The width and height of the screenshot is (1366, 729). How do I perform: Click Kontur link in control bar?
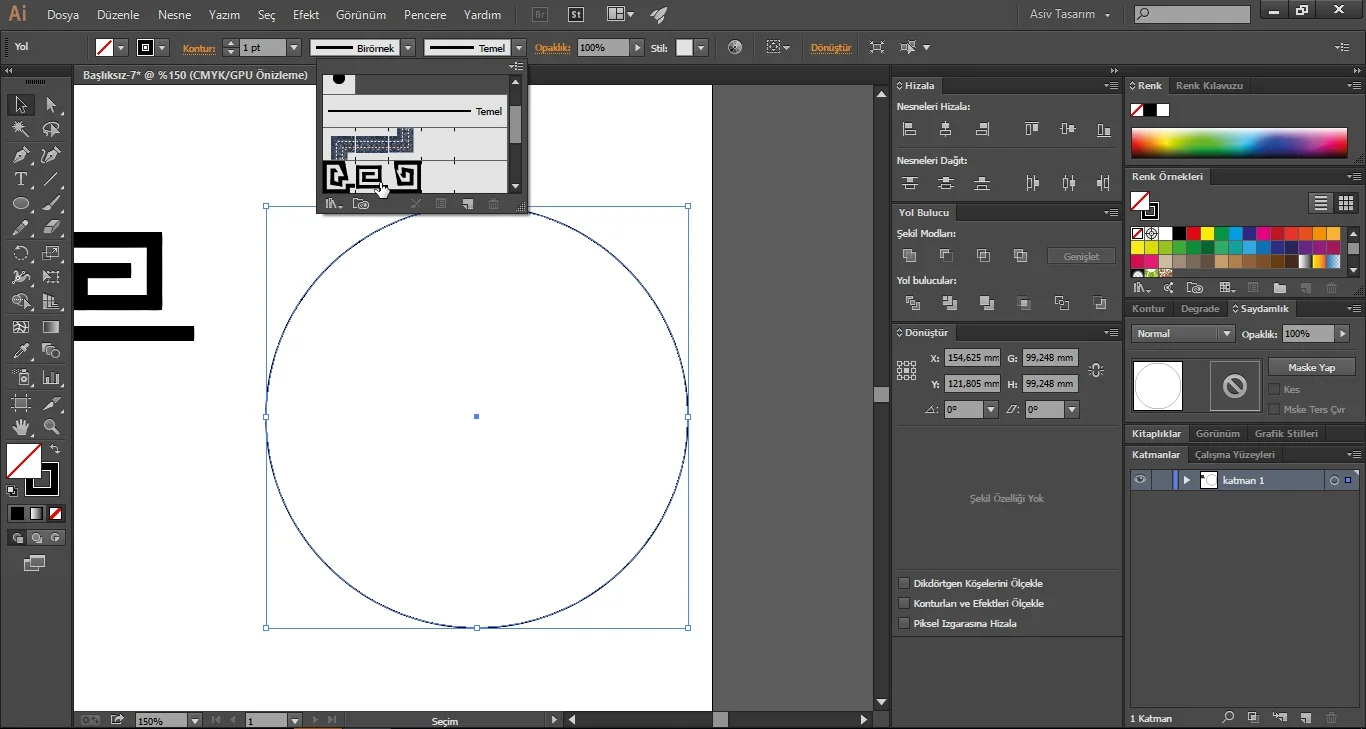199,48
